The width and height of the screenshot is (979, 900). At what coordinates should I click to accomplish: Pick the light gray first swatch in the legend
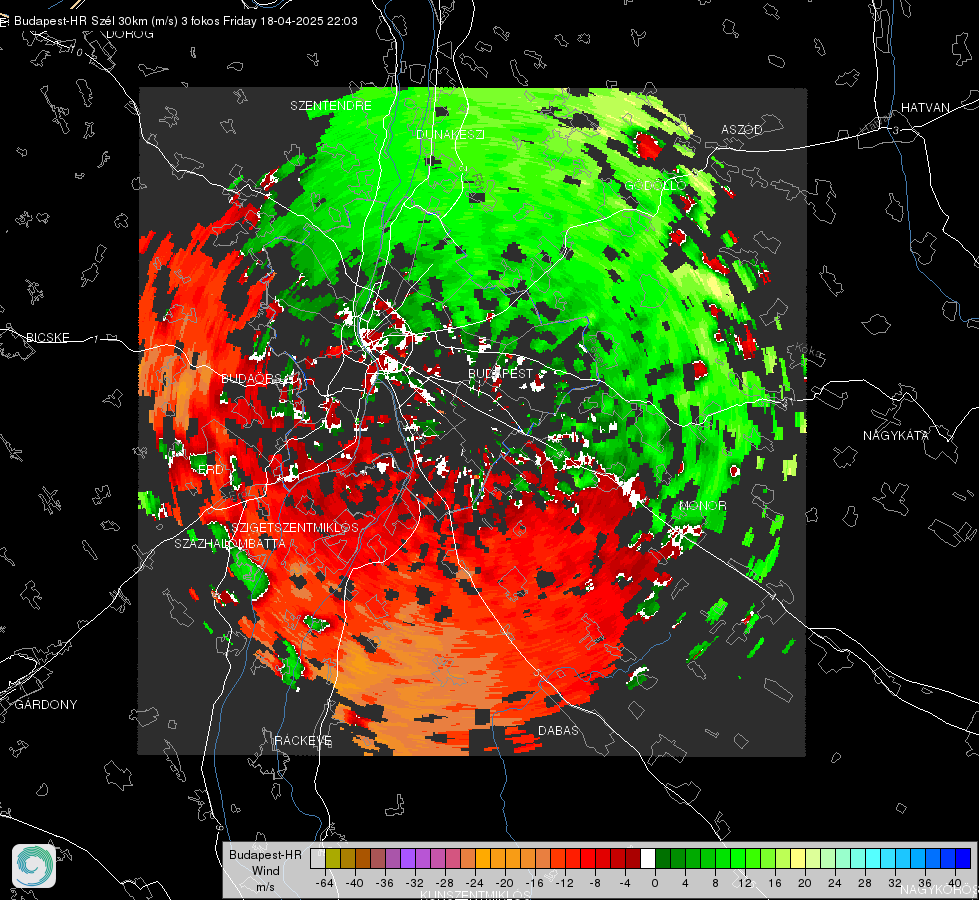(x=317, y=858)
